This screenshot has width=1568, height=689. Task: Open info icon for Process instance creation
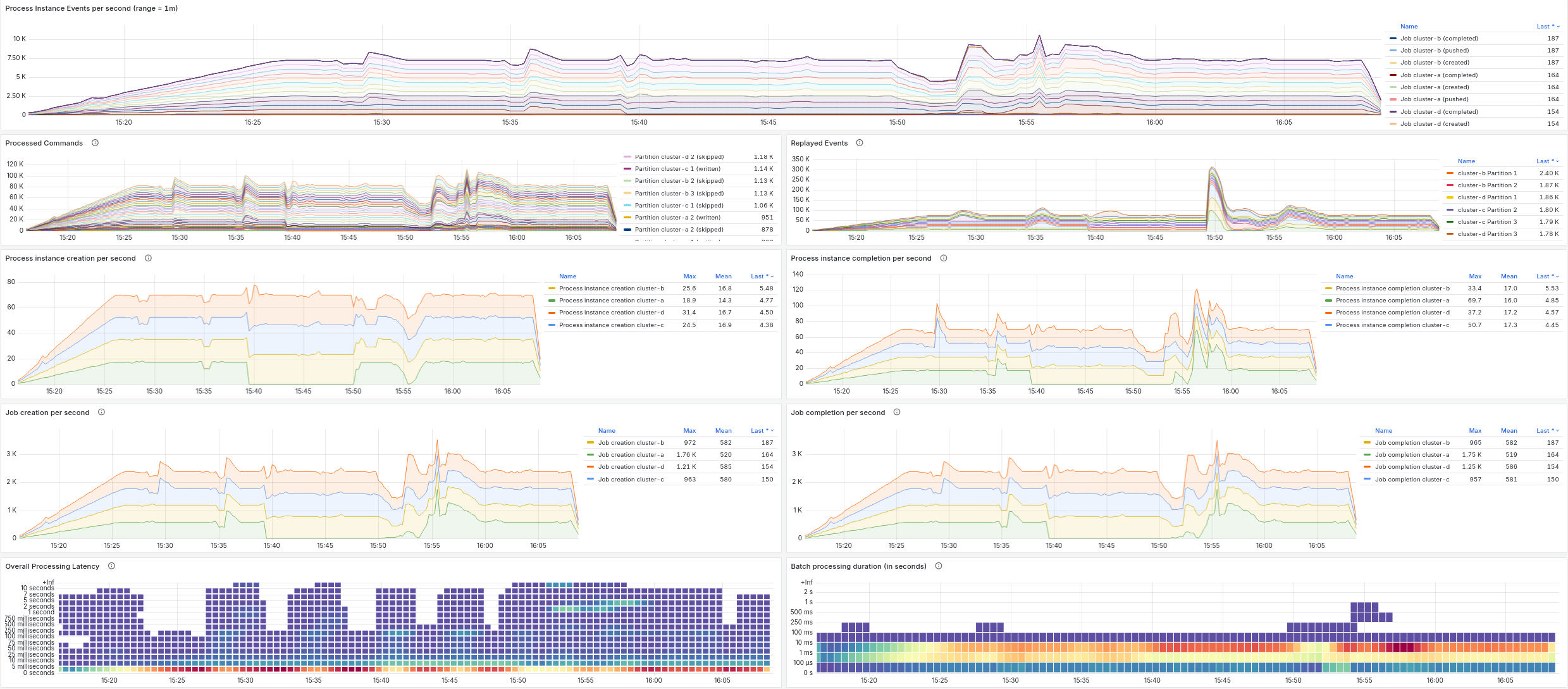tap(148, 258)
